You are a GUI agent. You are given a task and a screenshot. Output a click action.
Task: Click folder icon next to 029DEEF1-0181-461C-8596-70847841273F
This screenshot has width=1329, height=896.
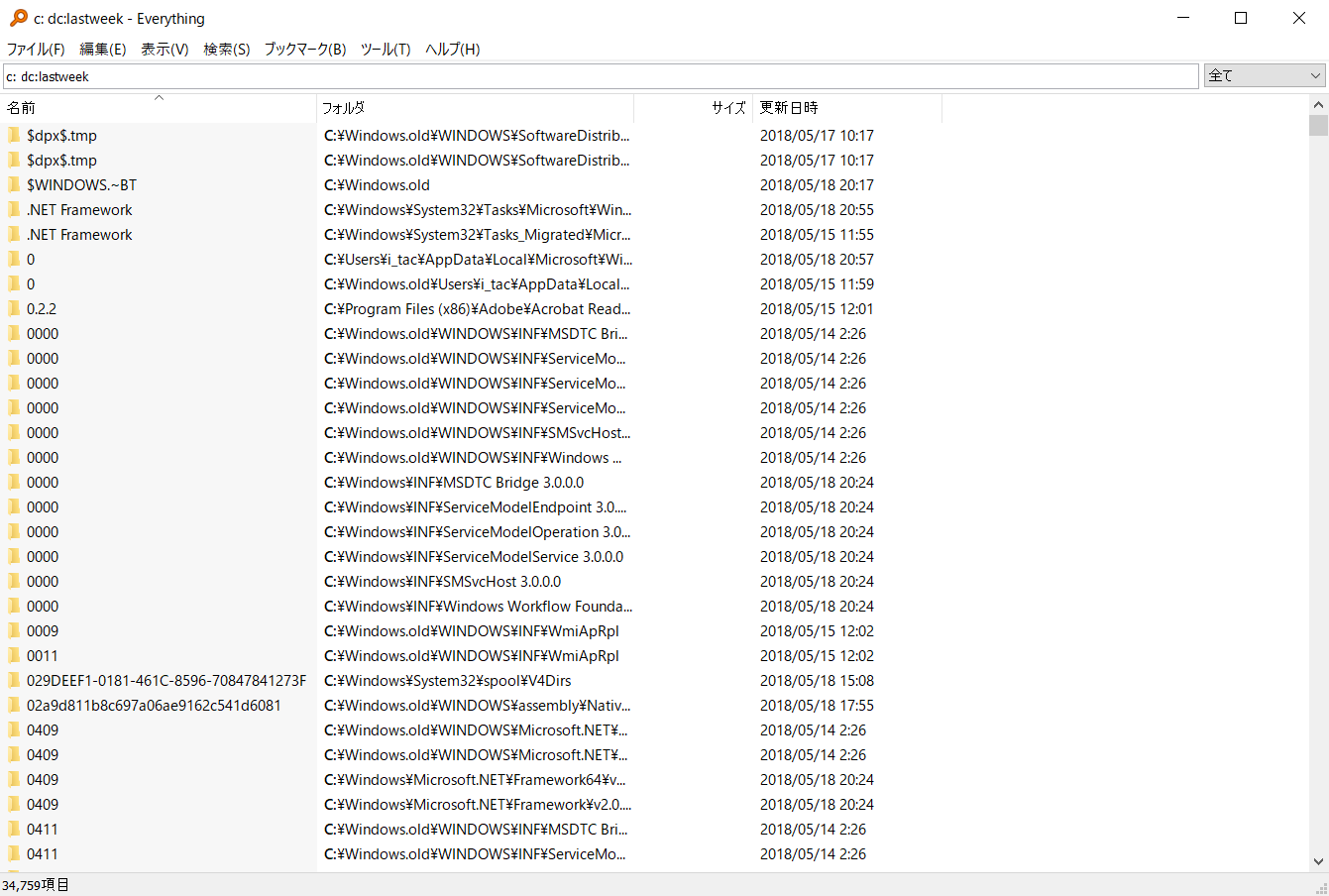[14, 680]
